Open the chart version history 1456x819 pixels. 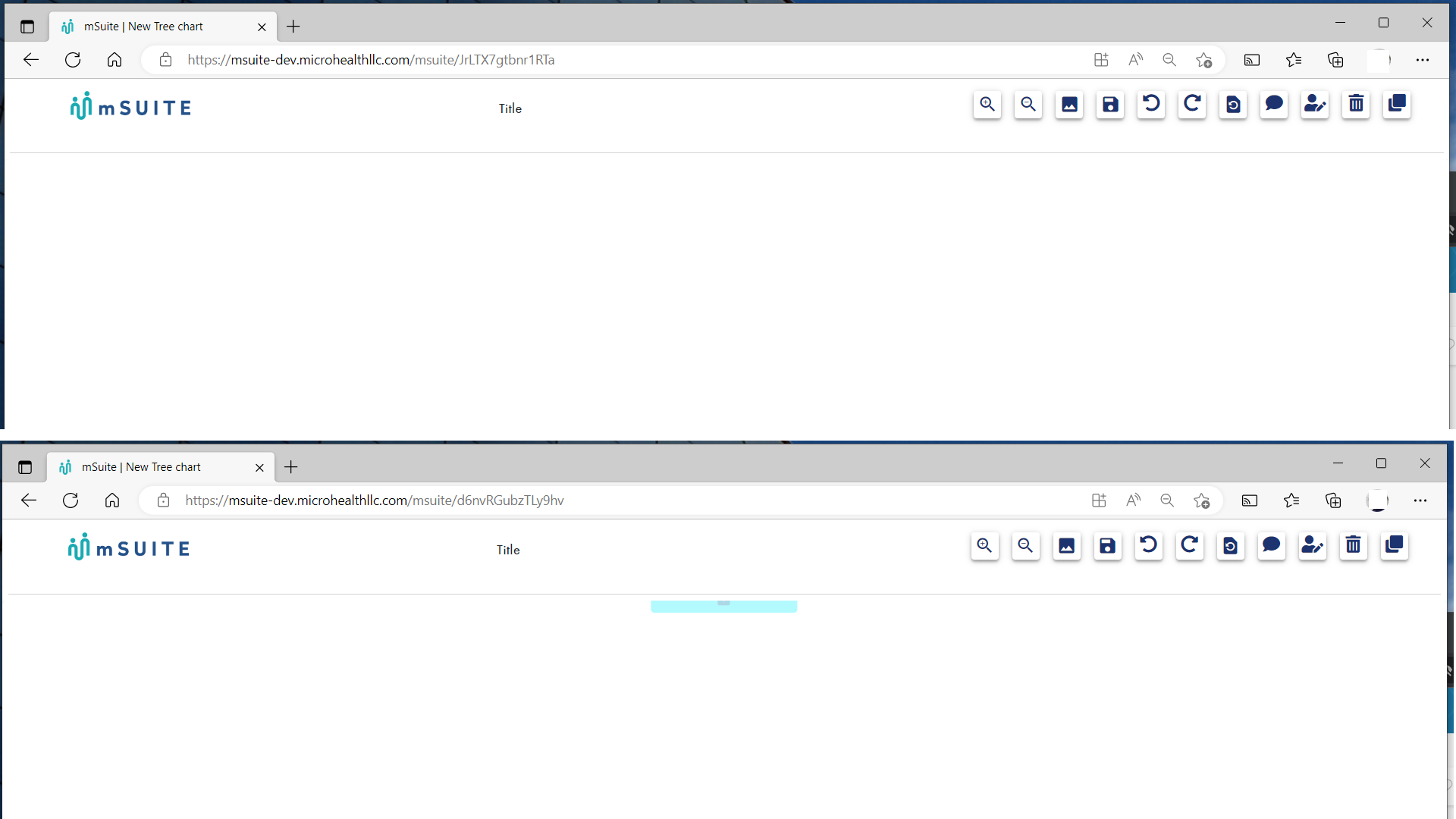[1232, 105]
